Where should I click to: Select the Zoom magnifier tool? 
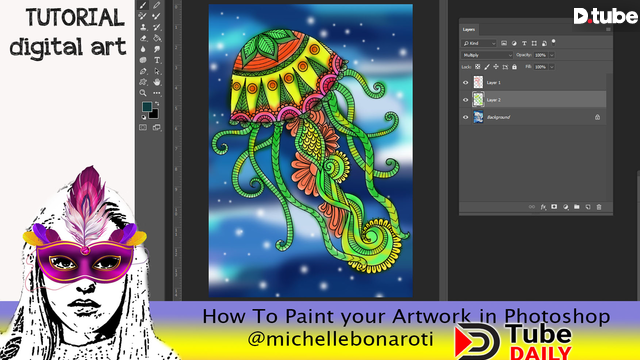(x=143, y=93)
